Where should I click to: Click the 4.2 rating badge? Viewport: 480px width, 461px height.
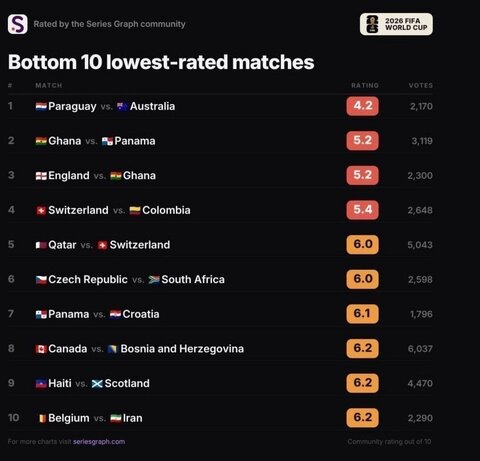click(x=362, y=106)
